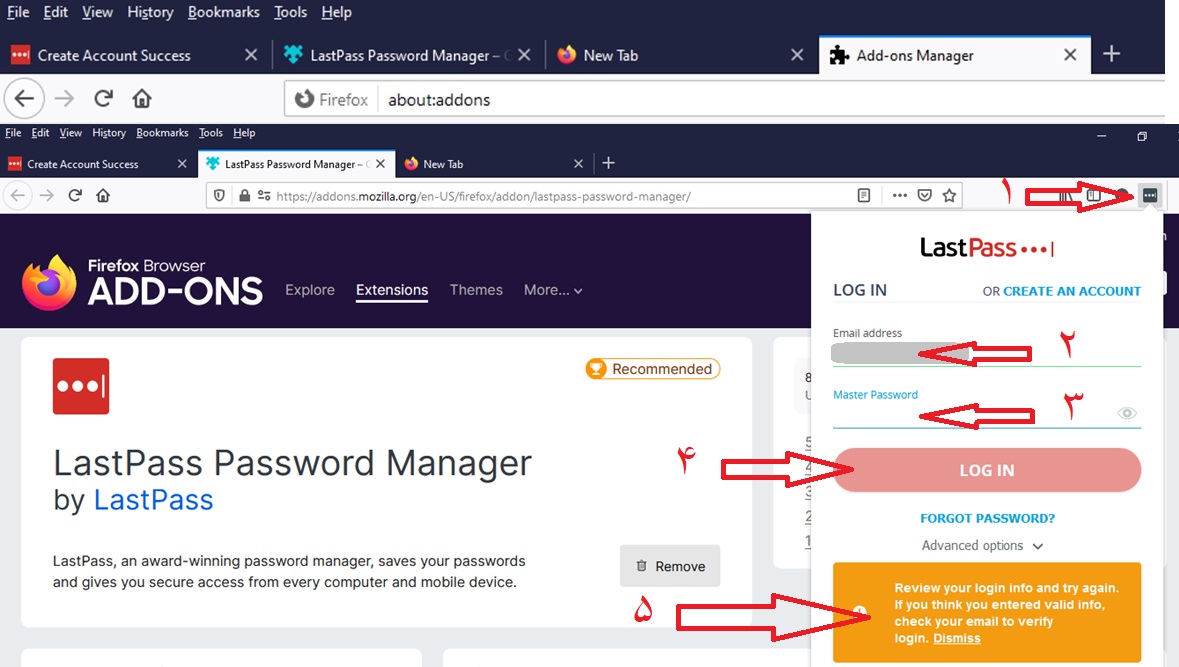
Task: Close LastPass tab in inner window
Action: pos(380,164)
